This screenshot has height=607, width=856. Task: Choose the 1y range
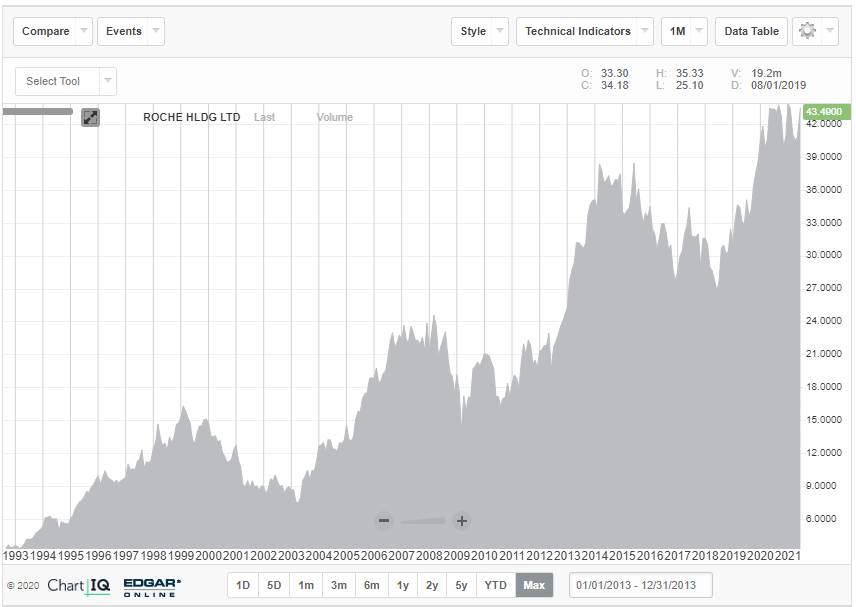(403, 585)
